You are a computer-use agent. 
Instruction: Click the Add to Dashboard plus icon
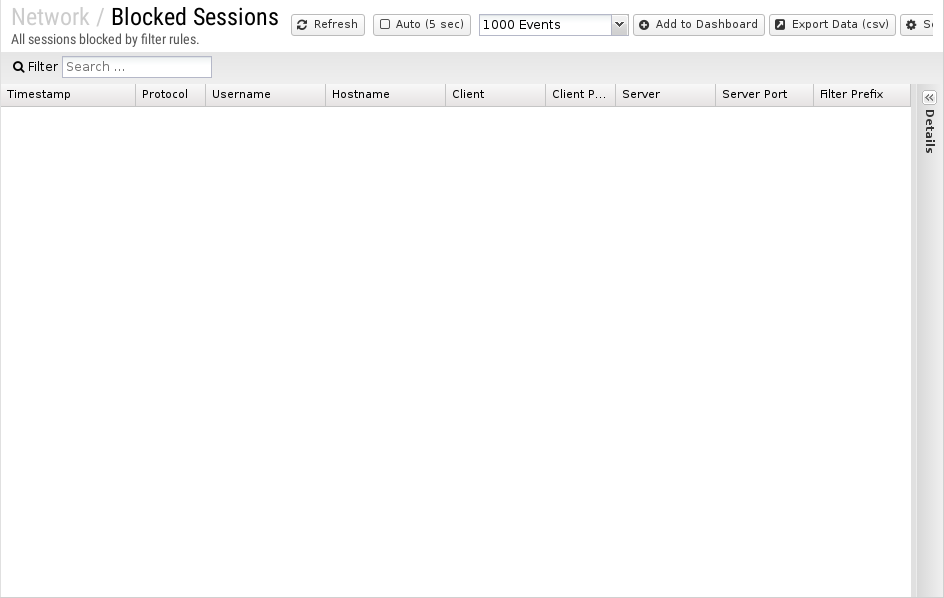(644, 25)
